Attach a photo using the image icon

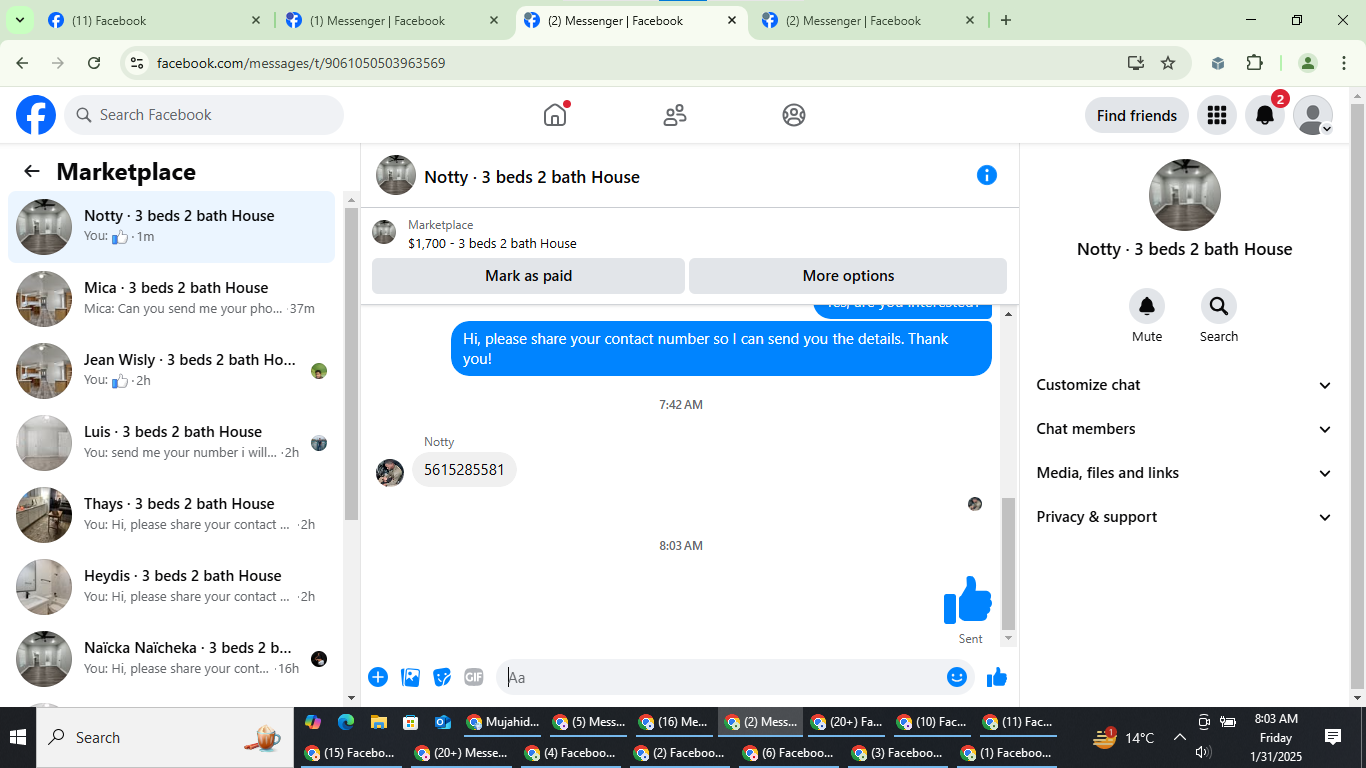point(410,677)
